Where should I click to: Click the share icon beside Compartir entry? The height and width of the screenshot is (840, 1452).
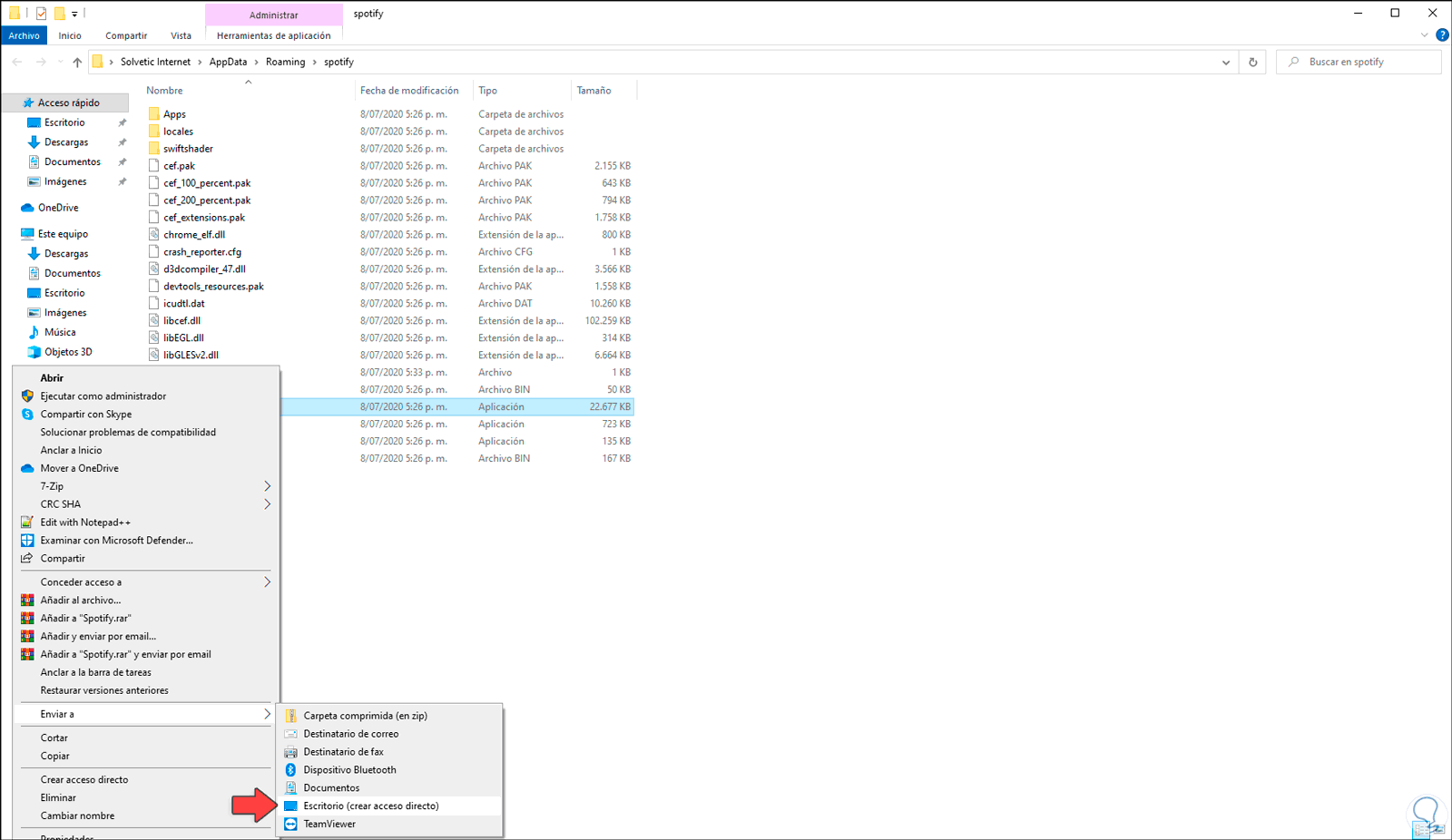pos(27,559)
